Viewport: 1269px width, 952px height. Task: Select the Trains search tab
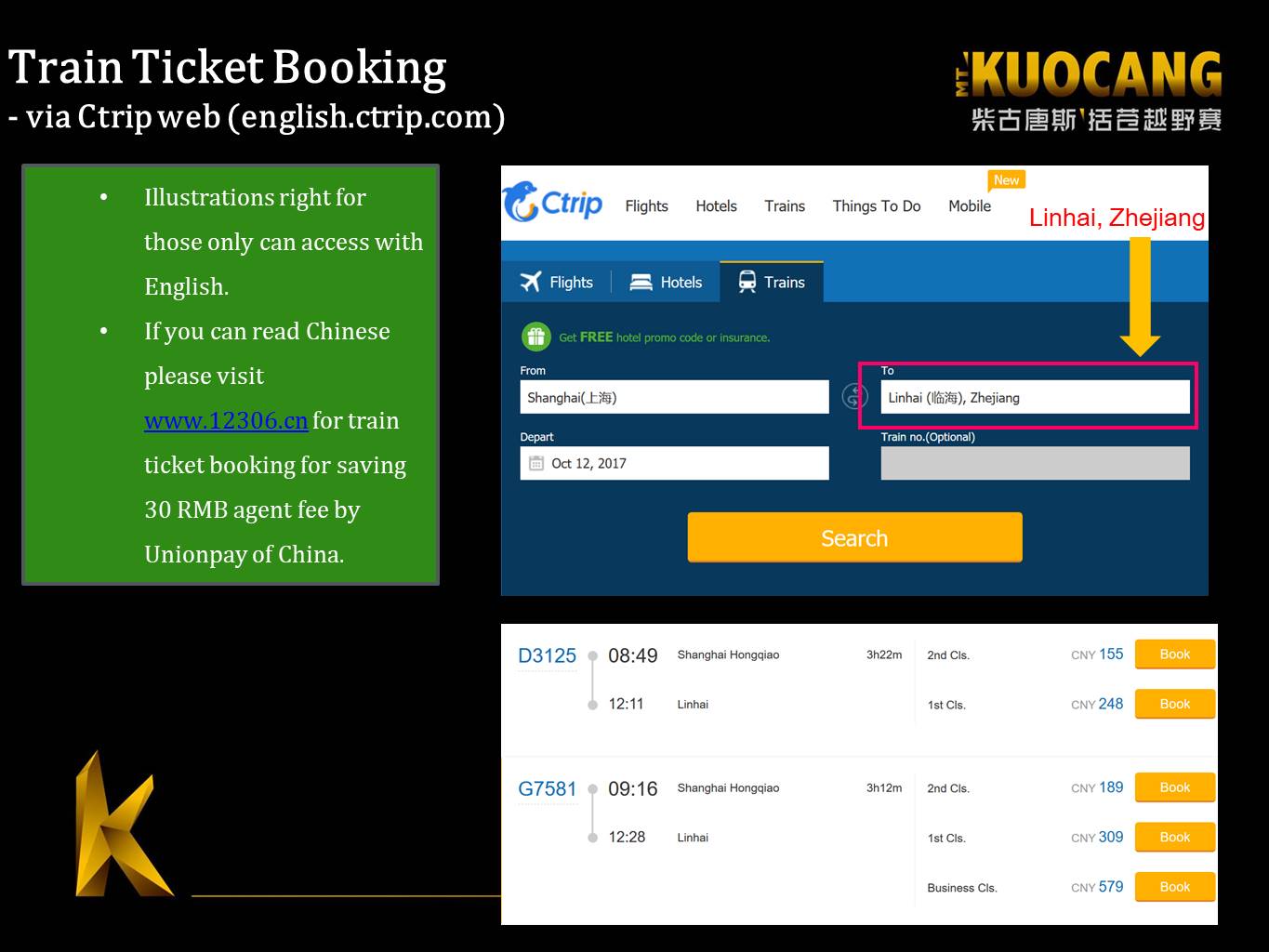coord(772,282)
